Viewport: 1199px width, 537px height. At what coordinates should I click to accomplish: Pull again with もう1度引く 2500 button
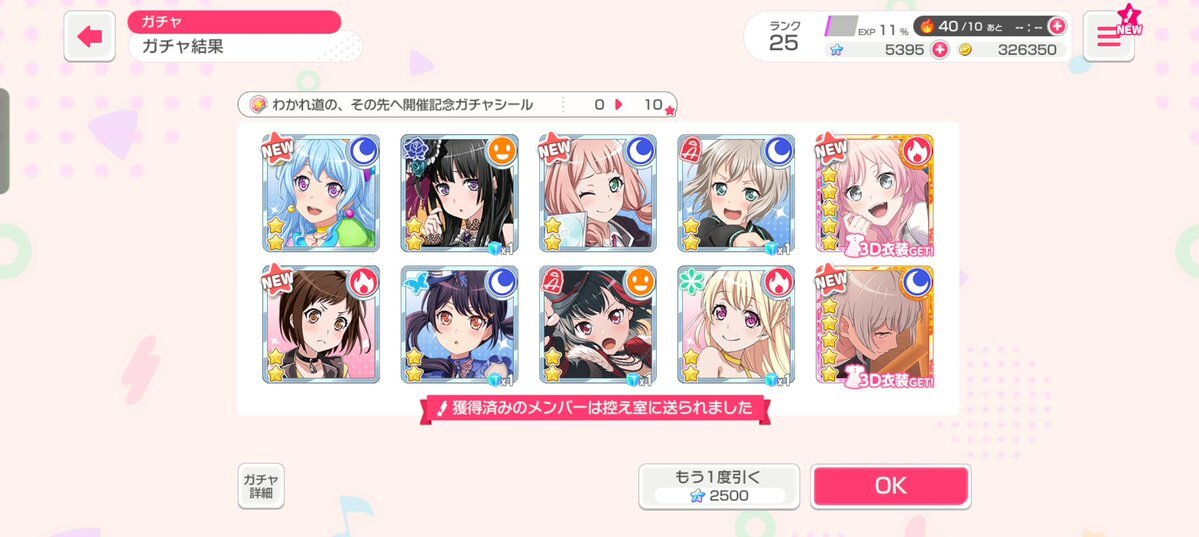point(719,487)
